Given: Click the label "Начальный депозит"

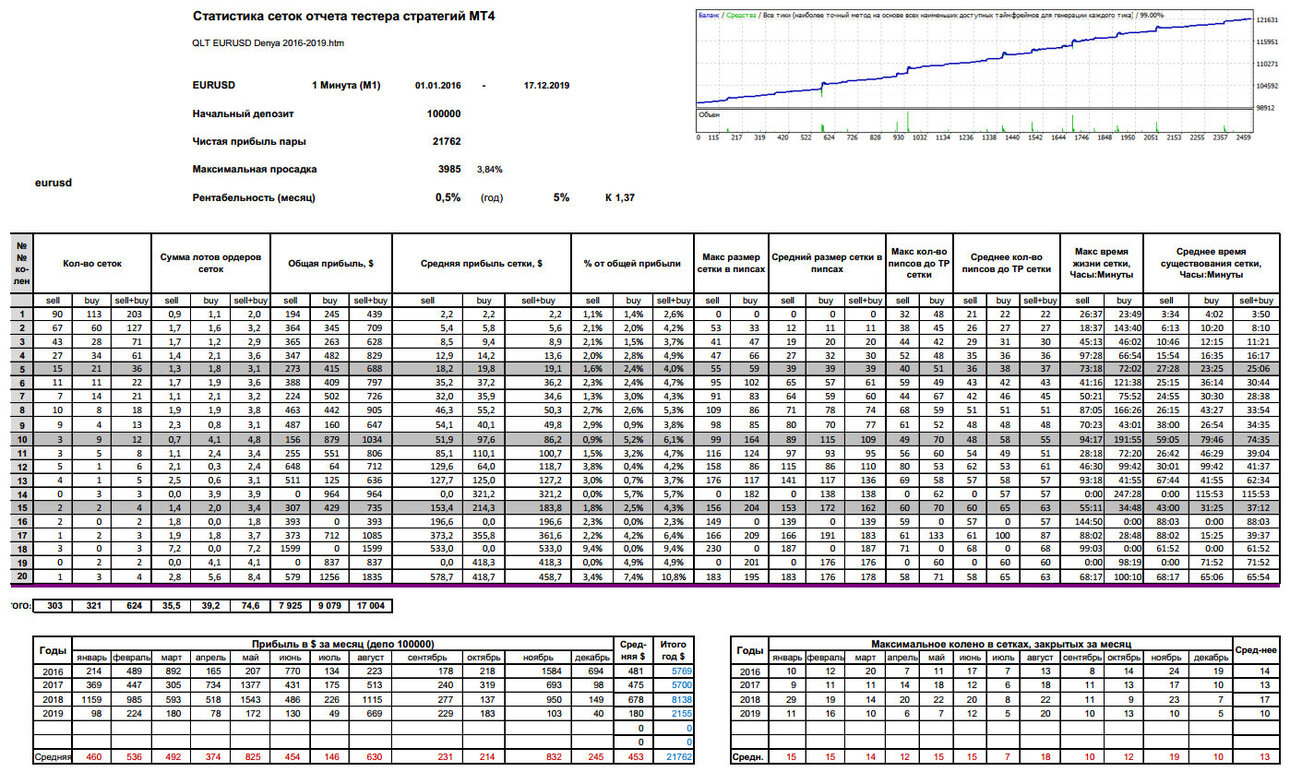Looking at the screenshot, I should coord(243,114).
